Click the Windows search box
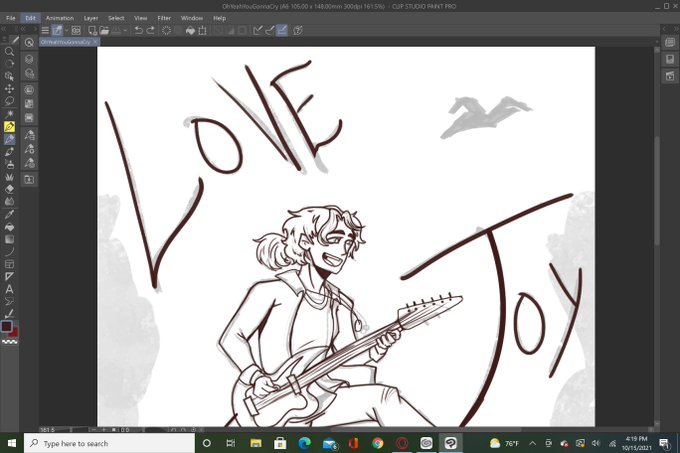680x453 pixels. [x=109, y=443]
